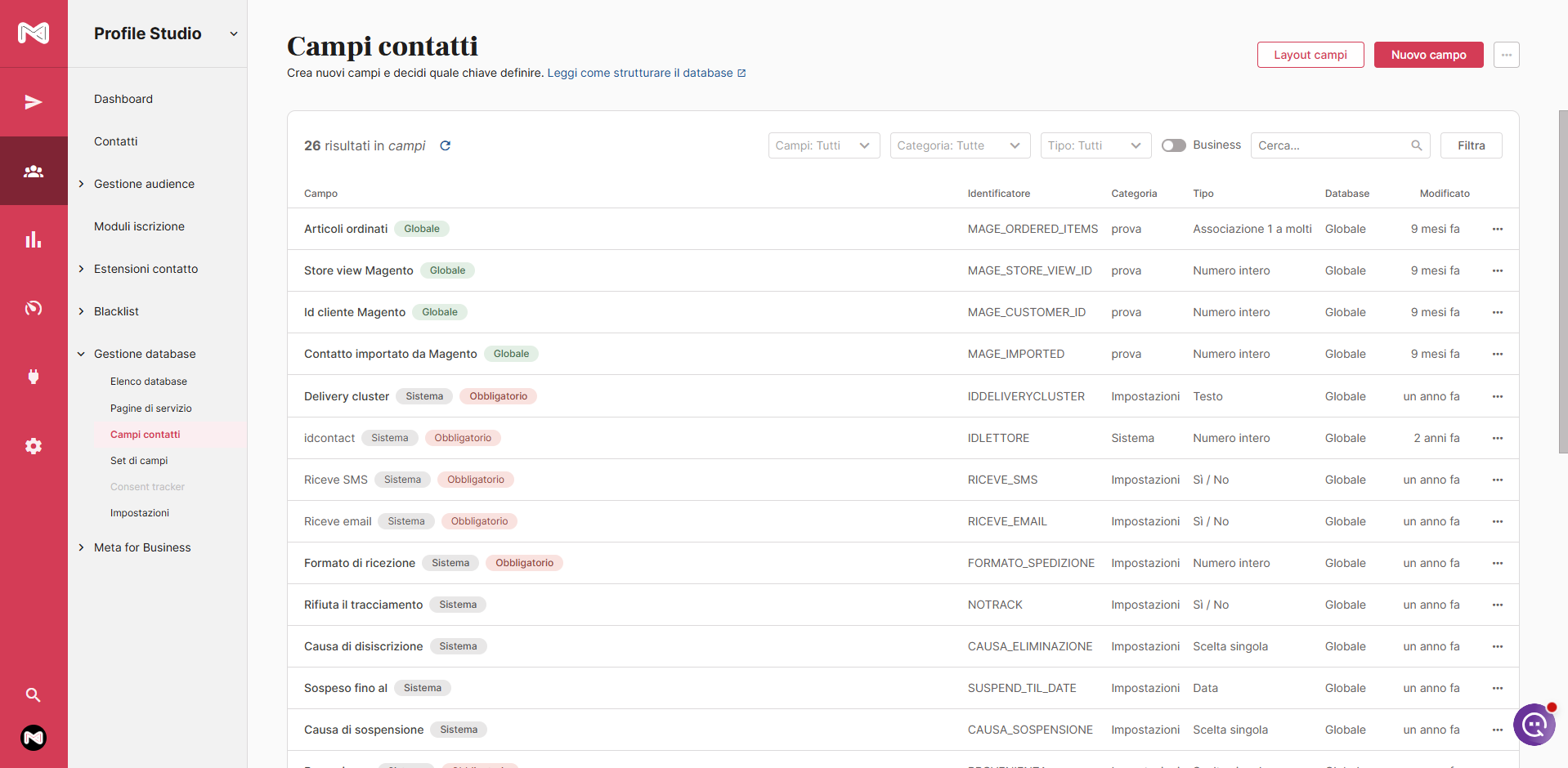This screenshot has height=768, width=1568.
Task: Click the account avatar at sidebar bottom
Action: coord(34,738)
